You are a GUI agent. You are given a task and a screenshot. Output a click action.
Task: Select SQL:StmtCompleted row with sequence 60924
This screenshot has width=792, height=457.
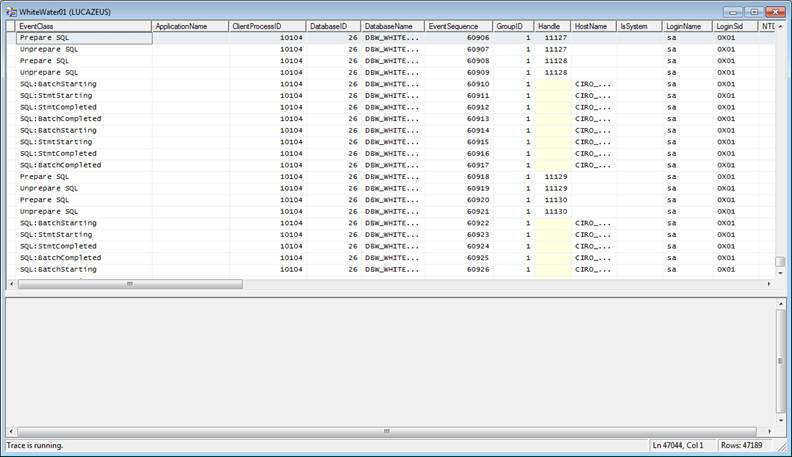[390, 247]
